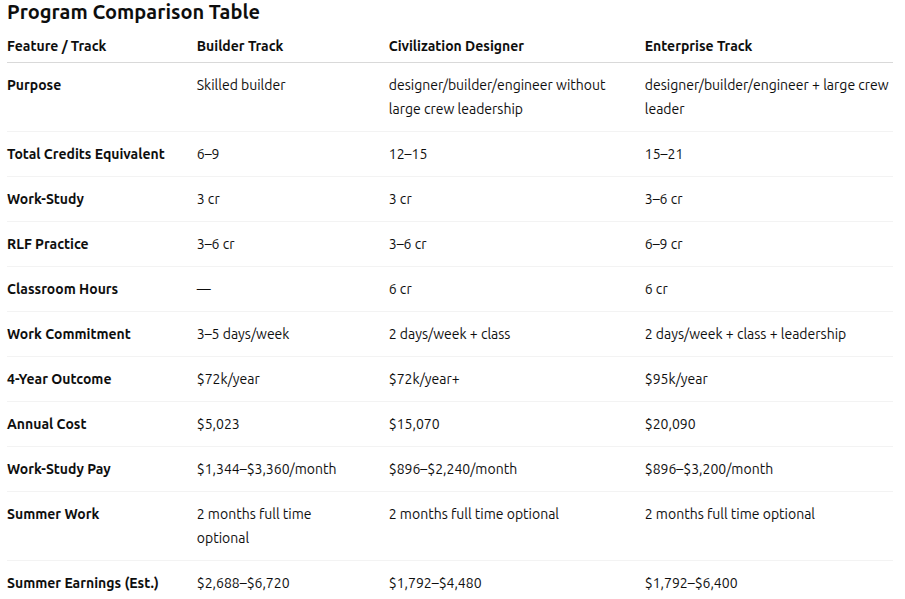Click the 12–15 credits cell
Image resolution: width=905 pixels, height=599 pixels.
click(x=408, y=154)
